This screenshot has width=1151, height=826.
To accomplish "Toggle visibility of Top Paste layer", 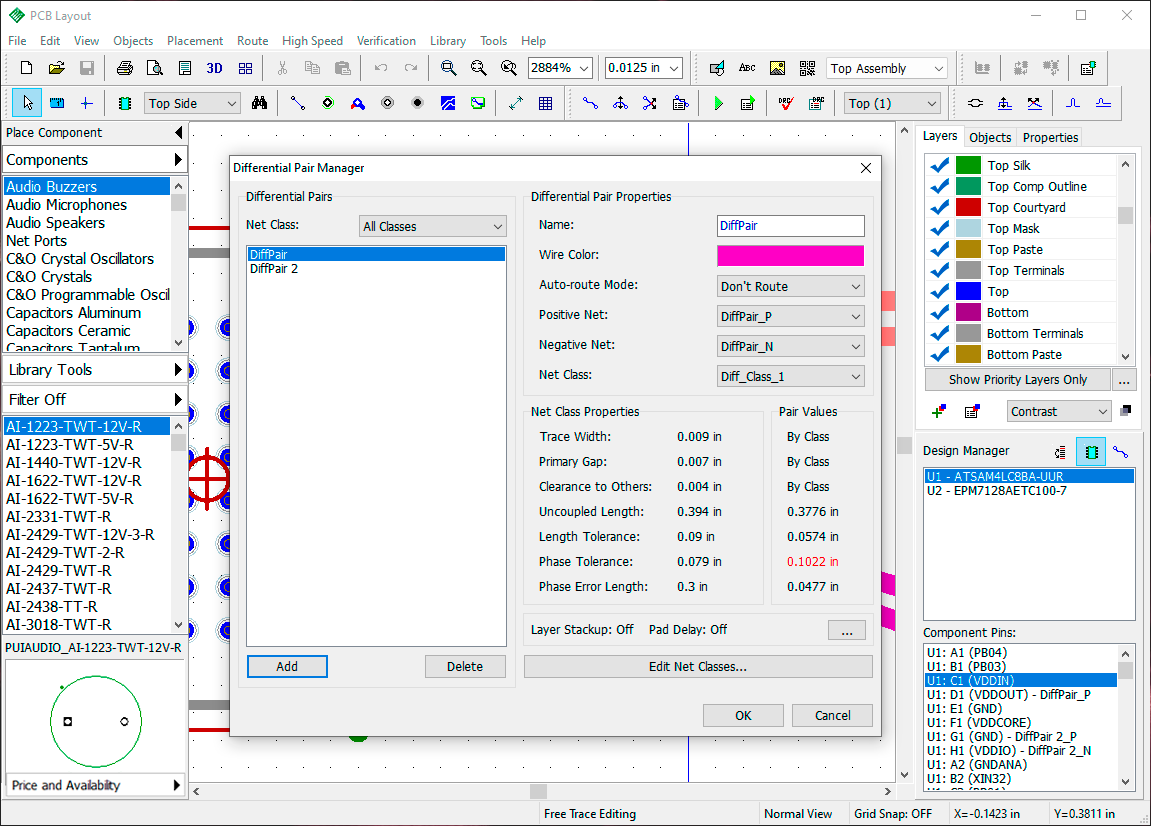I will point(939,250).
